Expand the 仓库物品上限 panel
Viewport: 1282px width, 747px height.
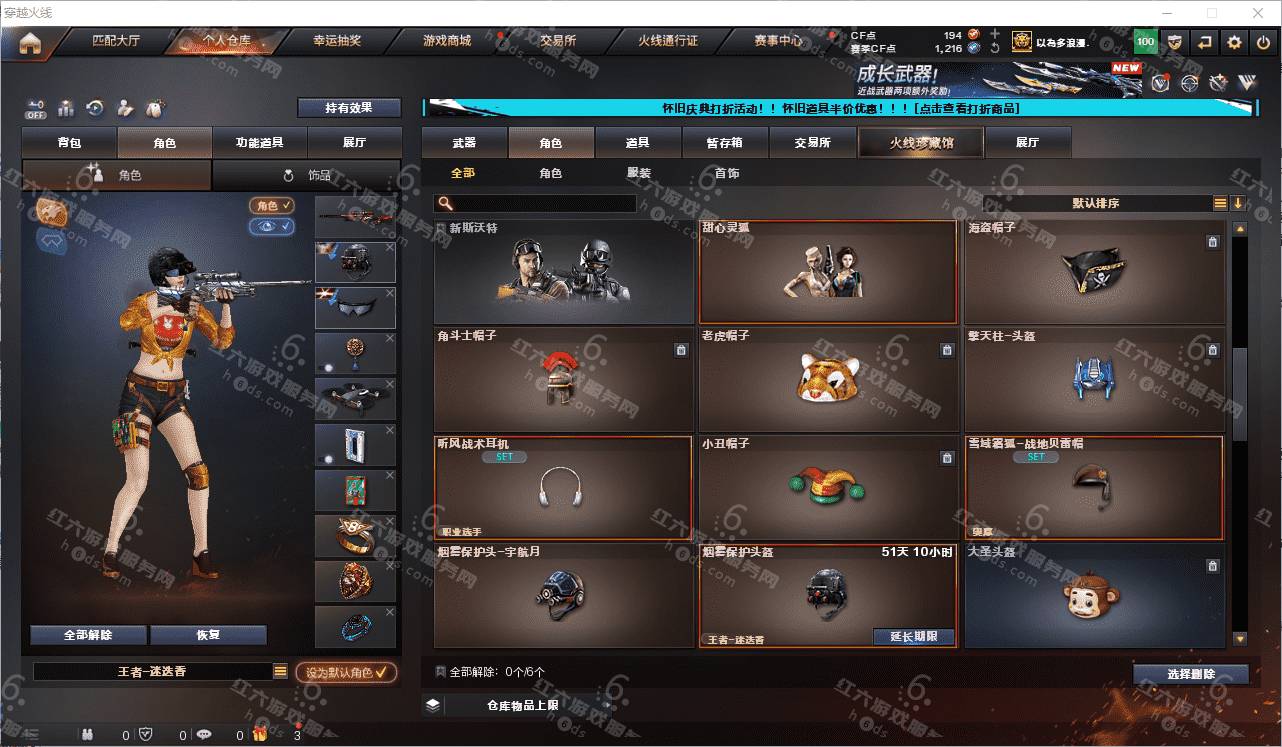[432, 705]
